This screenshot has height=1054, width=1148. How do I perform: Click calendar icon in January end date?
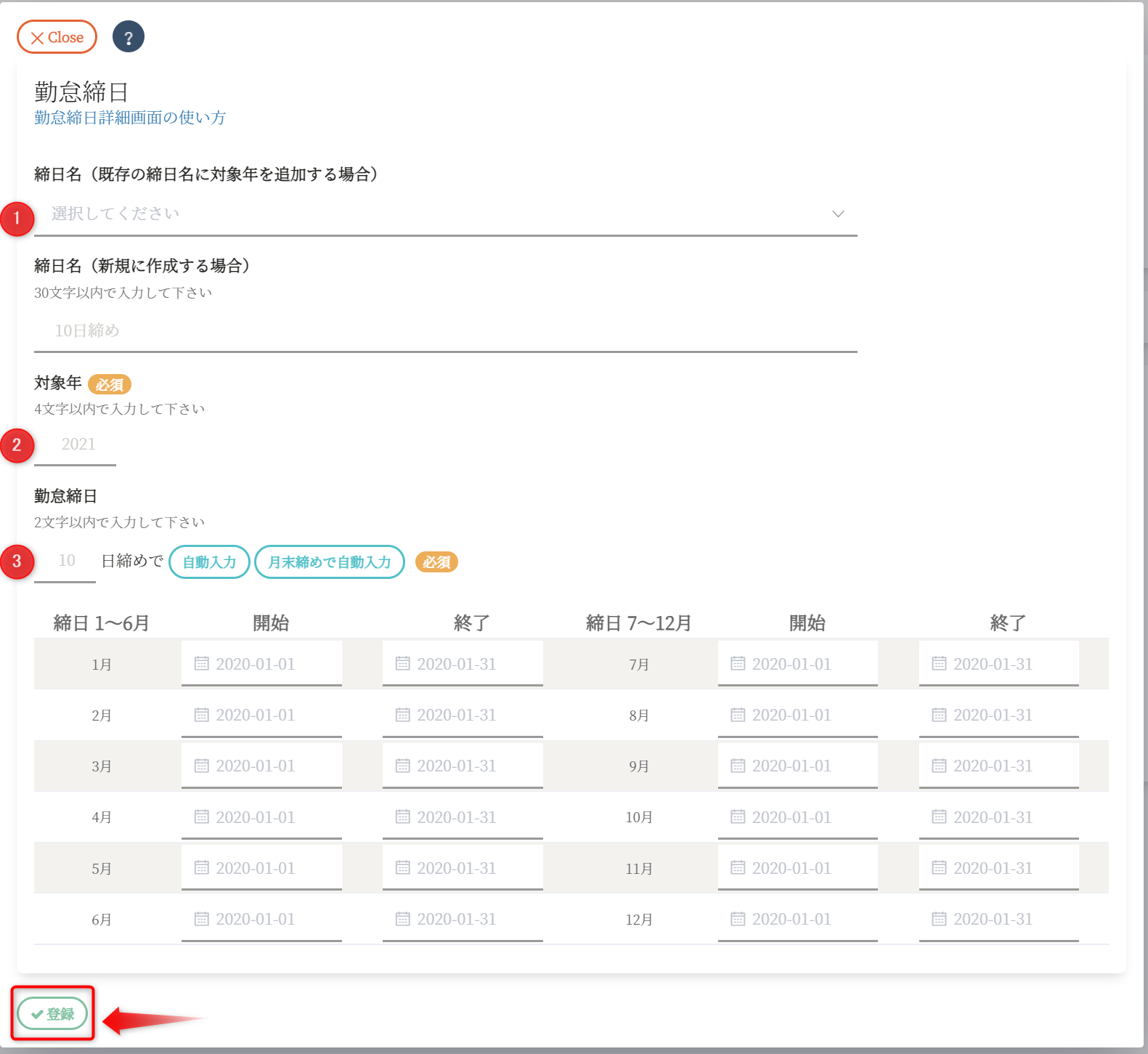[403, 663]
